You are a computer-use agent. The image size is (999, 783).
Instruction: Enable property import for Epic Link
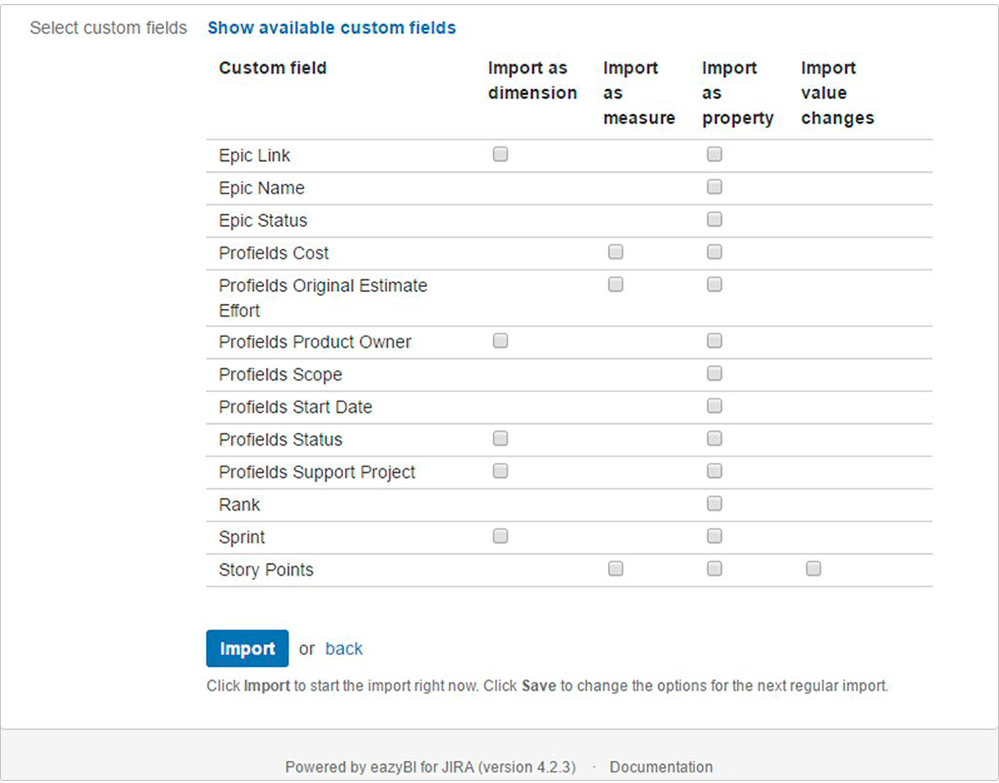tap(714, 154)
